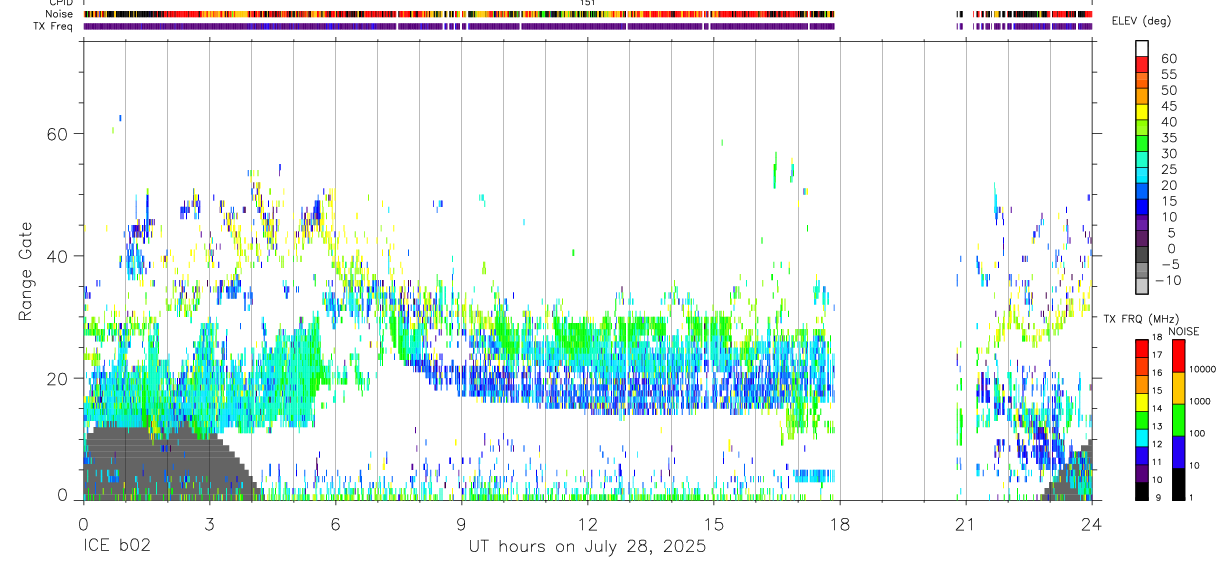
Task: Click the "ELEV (deg)" color bar title
Action: 1142,20
